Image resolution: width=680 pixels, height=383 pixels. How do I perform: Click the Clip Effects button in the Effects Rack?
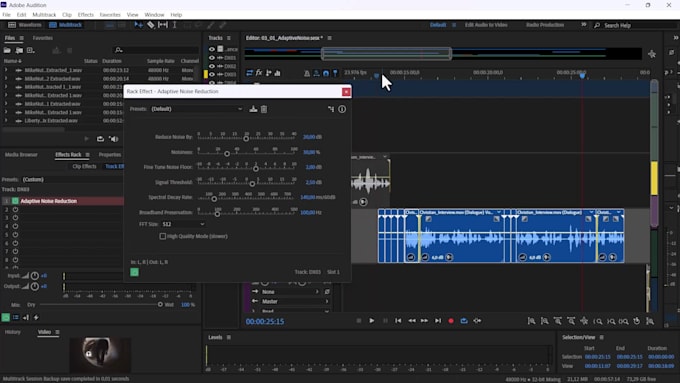[85, 167]
